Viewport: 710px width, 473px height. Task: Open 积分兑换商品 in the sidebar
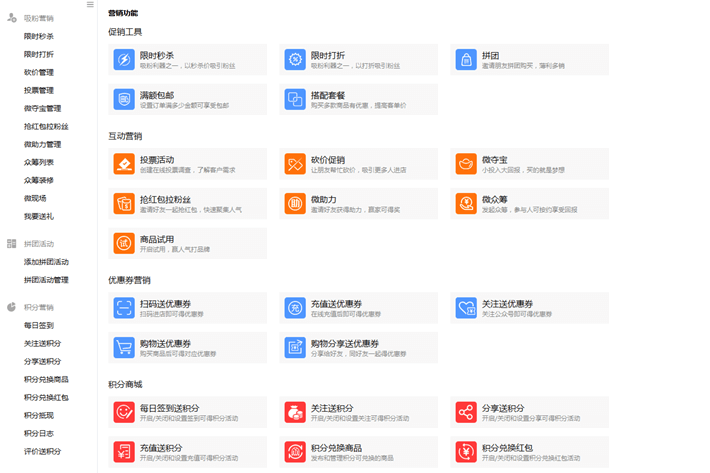(46, 379)
